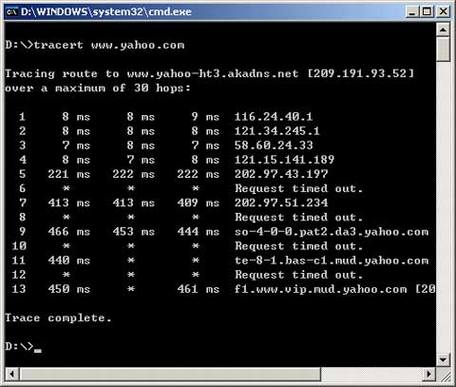Click the cmd.exe system menu icon
This screenshot has width=456, height=387.
11,12
